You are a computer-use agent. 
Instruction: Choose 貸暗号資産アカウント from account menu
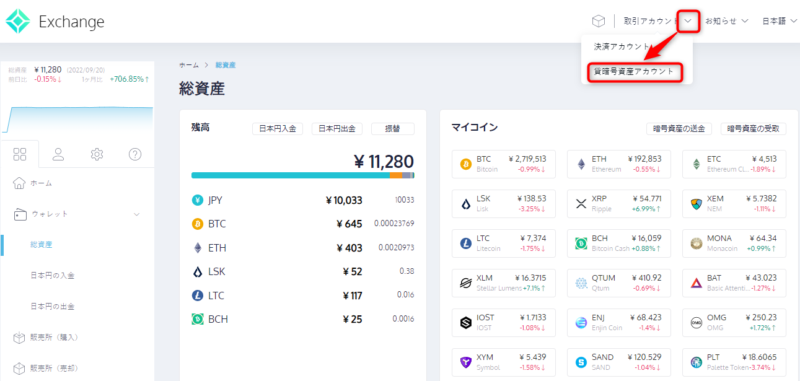pyautogui.click(x=634, y=72)
